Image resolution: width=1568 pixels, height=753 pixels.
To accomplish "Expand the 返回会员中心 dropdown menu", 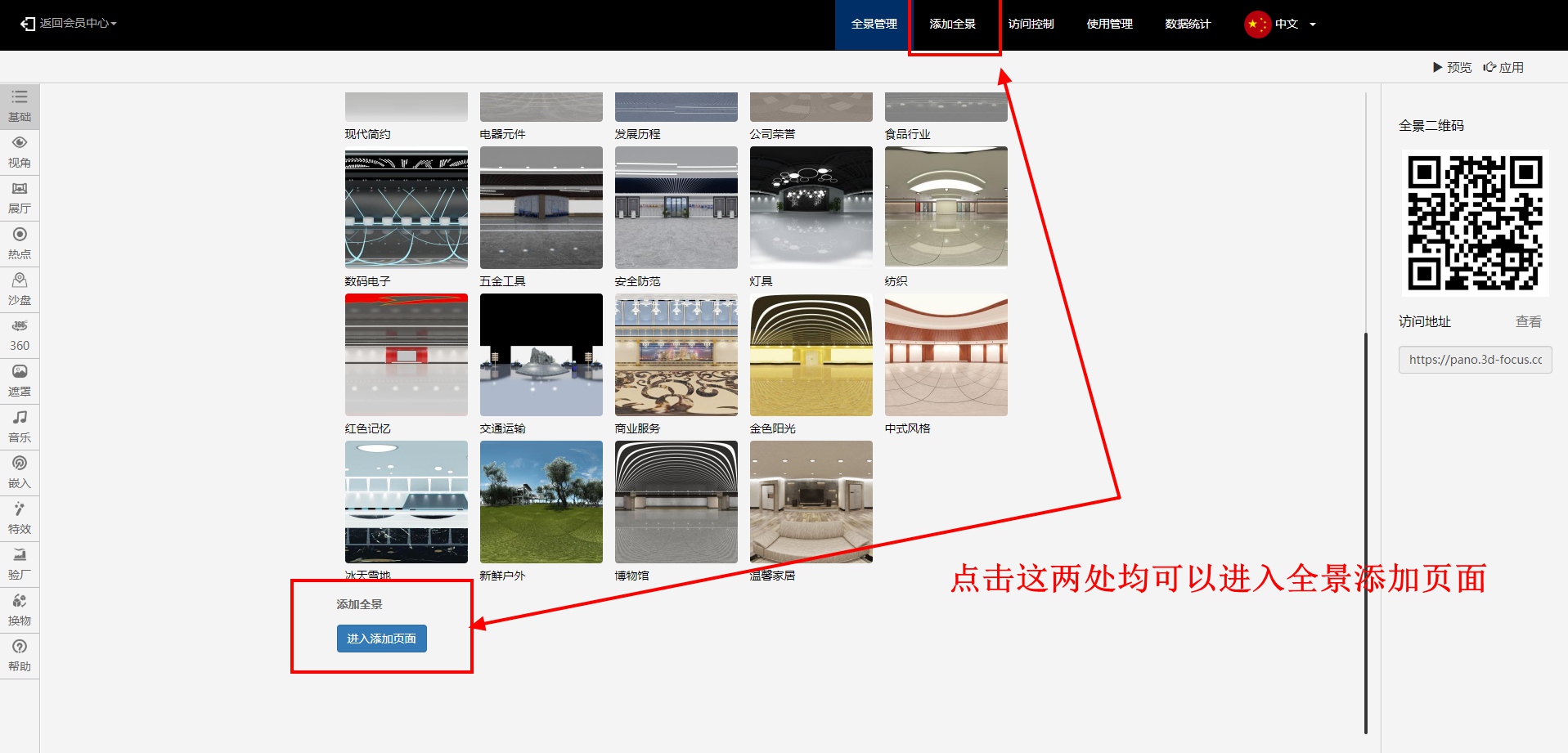I will point(70,24).
